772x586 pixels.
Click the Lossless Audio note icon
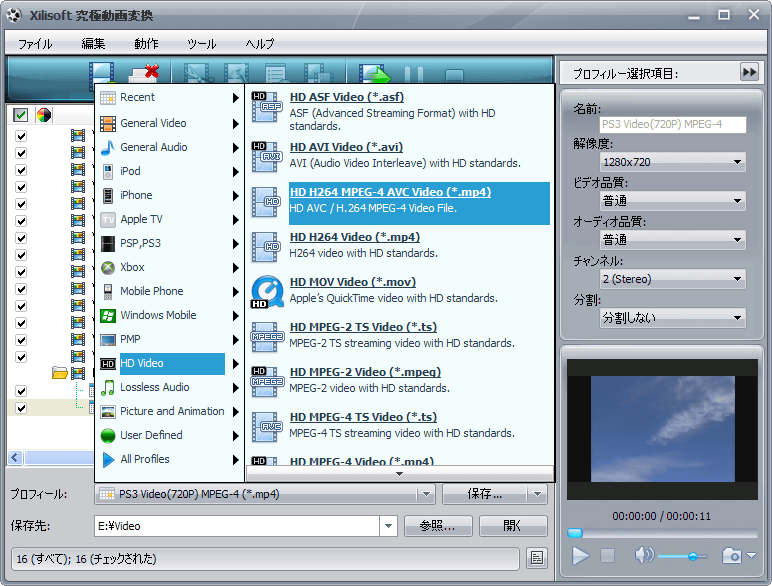tap(108, 388)
